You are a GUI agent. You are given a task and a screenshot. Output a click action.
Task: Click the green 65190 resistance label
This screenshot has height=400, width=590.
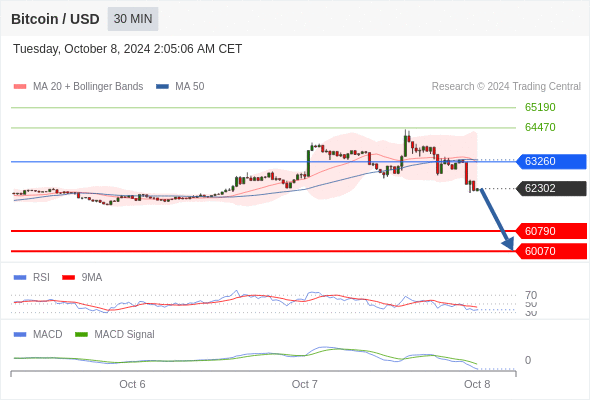pos(540,107)
